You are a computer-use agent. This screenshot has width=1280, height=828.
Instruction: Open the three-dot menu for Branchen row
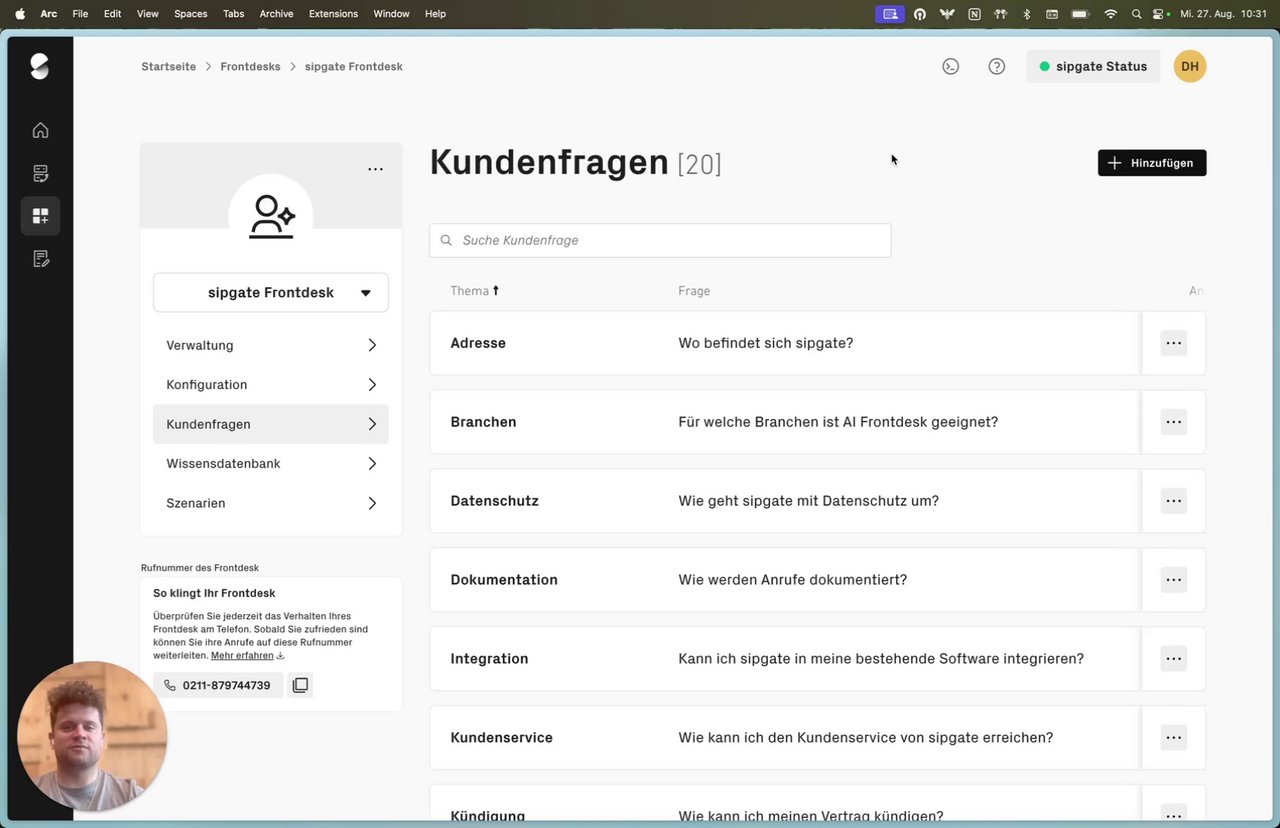[1174, 422]
